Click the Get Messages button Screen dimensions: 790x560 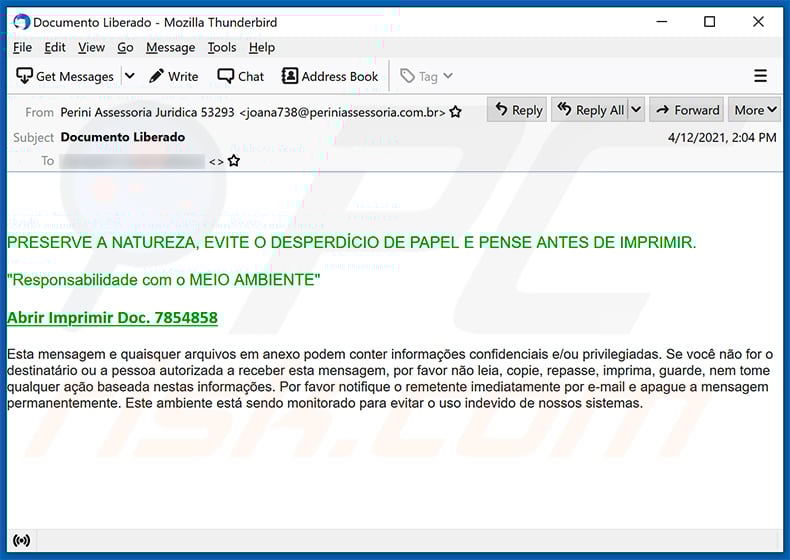65,76
